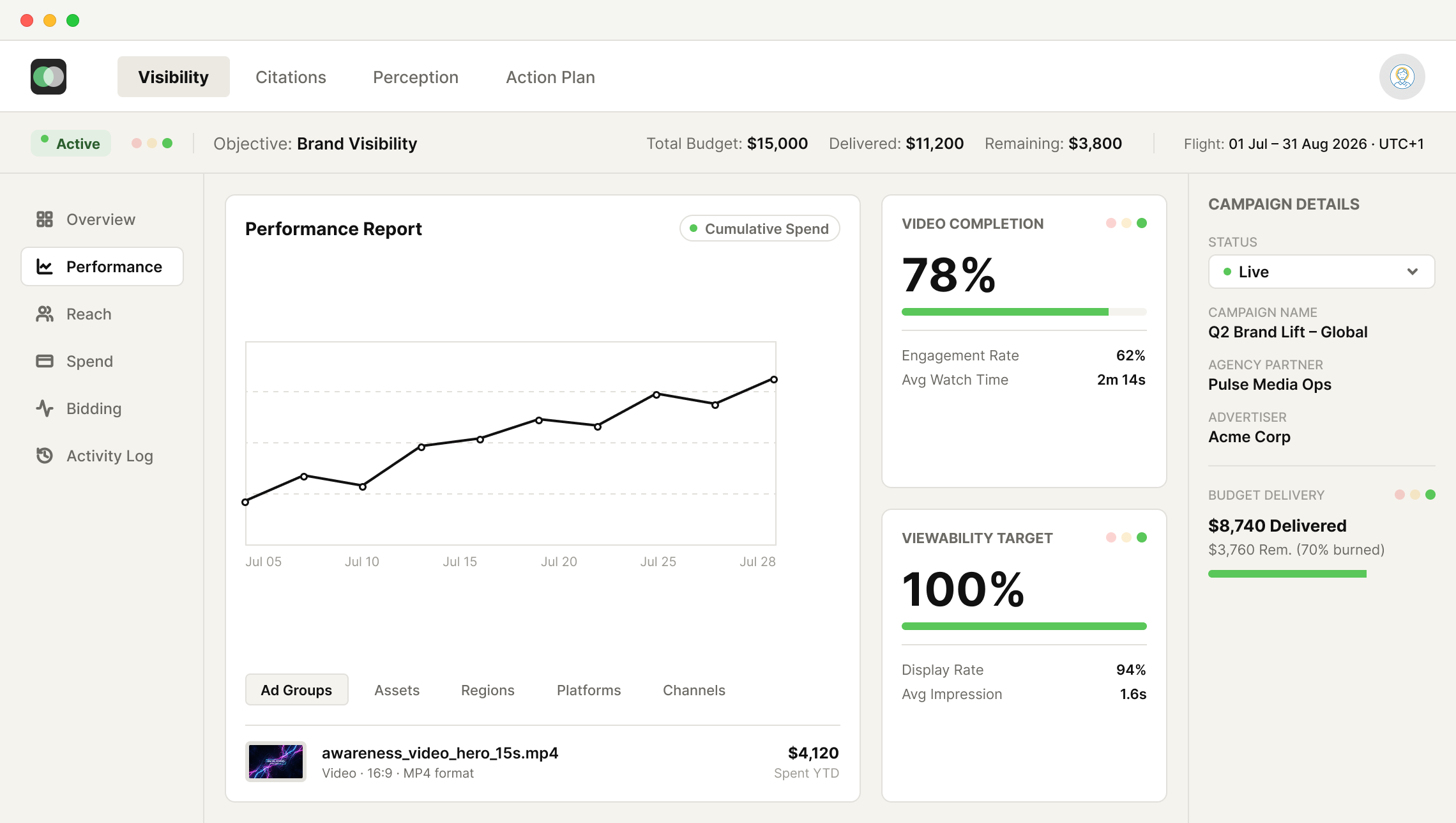Image resolution: width=1456 pixels, height=823 pixels.
Task: Click the Engagement Rate 62% value
Action: [1131, 355]
